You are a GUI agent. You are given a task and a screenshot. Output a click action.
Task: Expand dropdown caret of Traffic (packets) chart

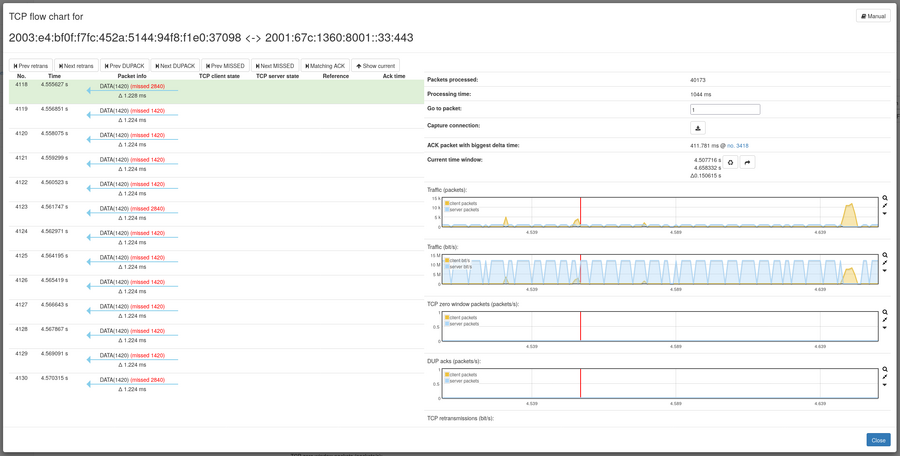click(884, 213)
